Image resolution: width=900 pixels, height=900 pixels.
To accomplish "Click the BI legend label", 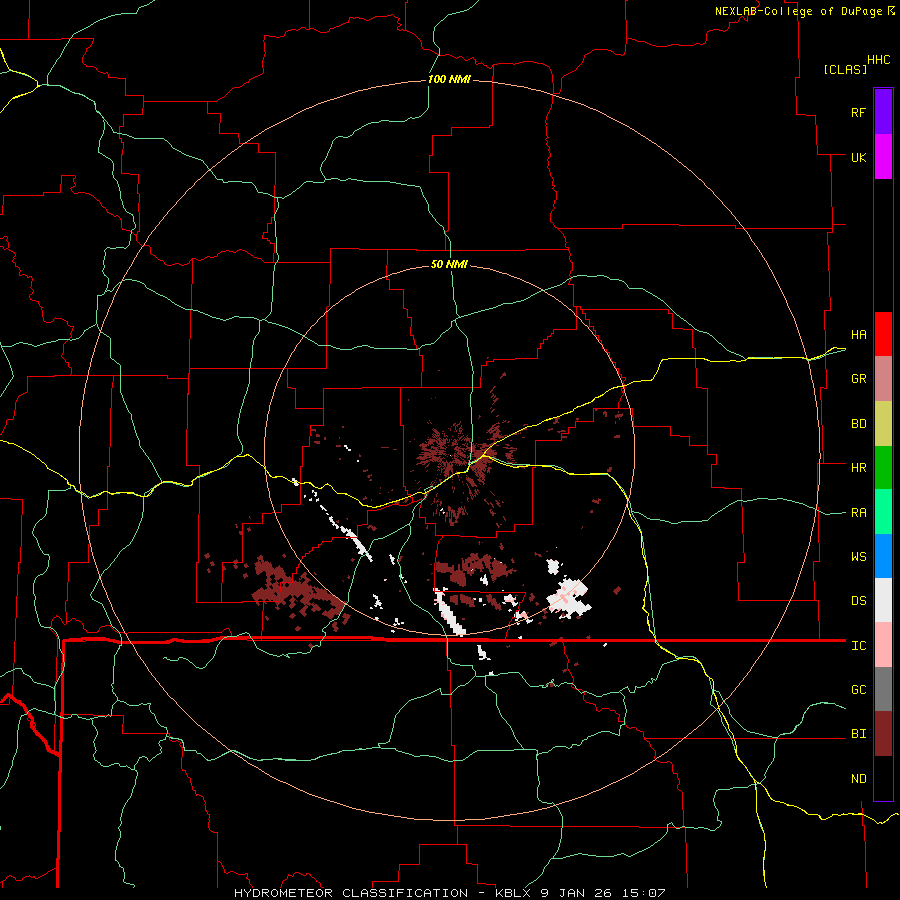I will (x=858, y=734).
